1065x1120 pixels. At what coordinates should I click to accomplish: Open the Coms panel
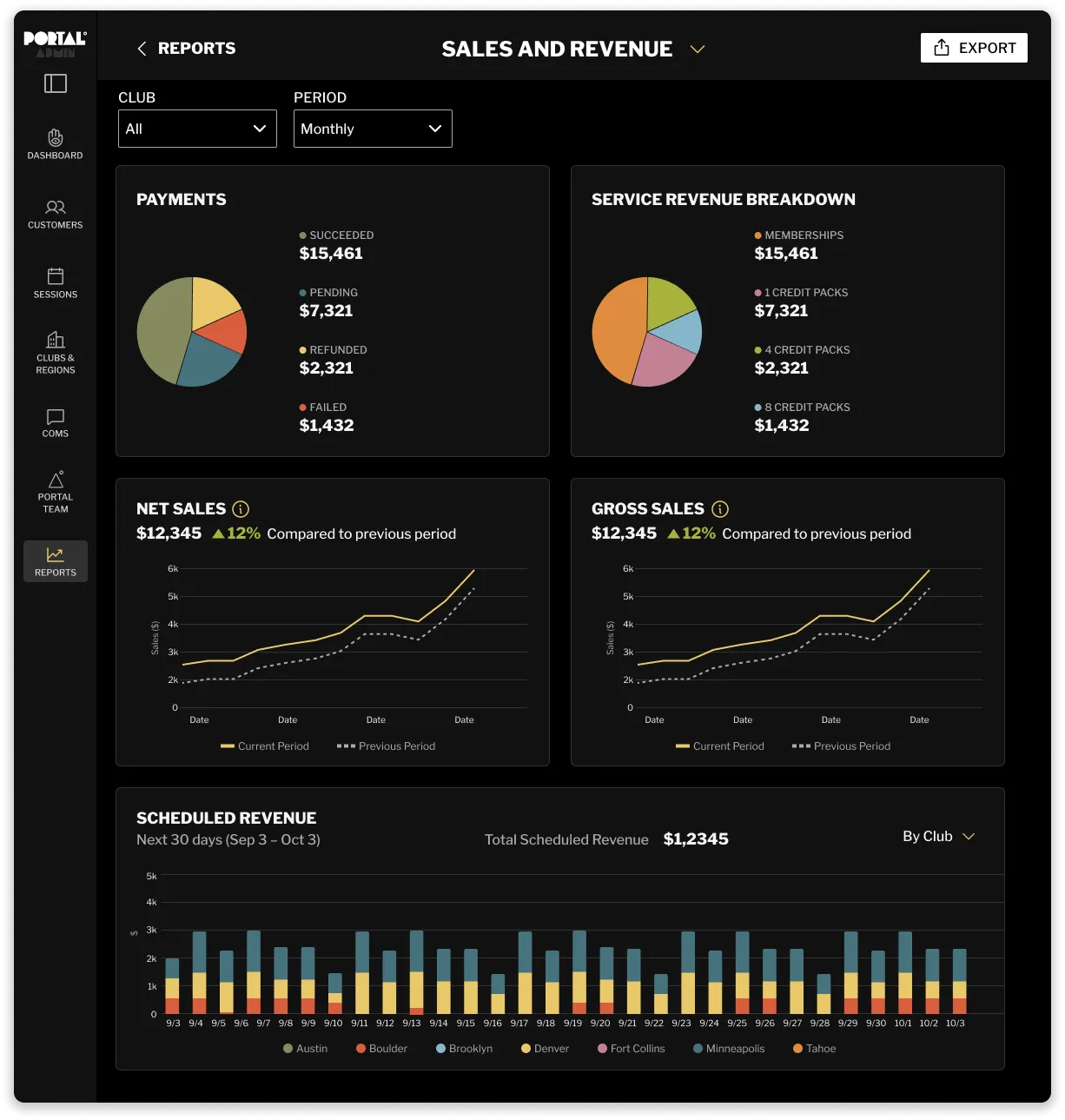pos(55,424)
